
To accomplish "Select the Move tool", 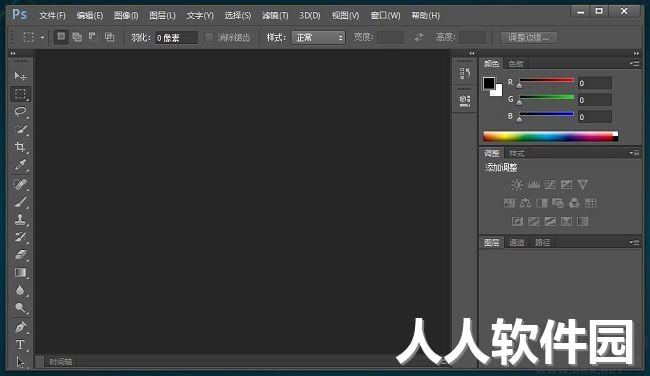I will click(x=20, y=76).
